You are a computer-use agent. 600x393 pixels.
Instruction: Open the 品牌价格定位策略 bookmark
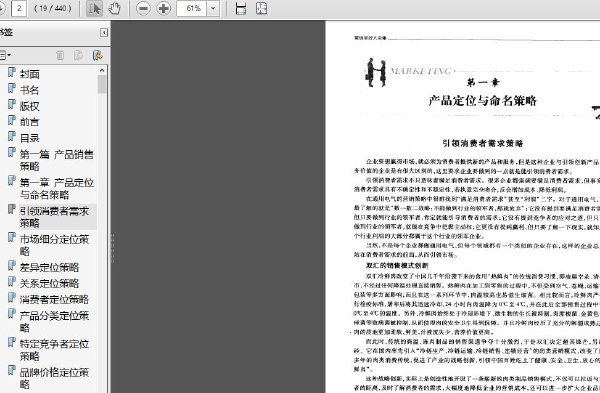[x=54, y=378]
